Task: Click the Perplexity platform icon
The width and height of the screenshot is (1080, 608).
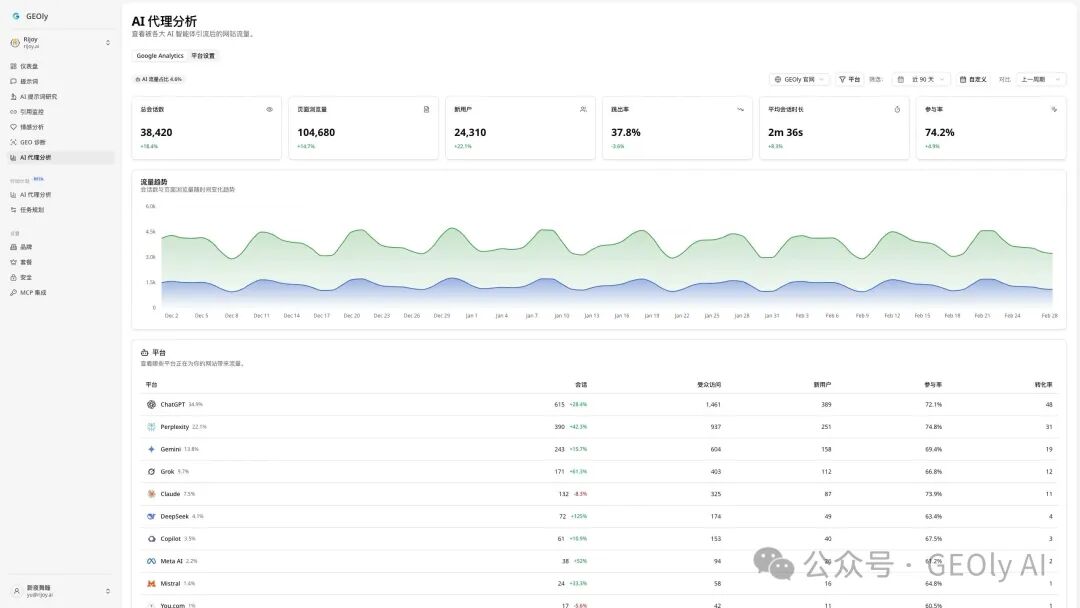Action: [152, 427]
